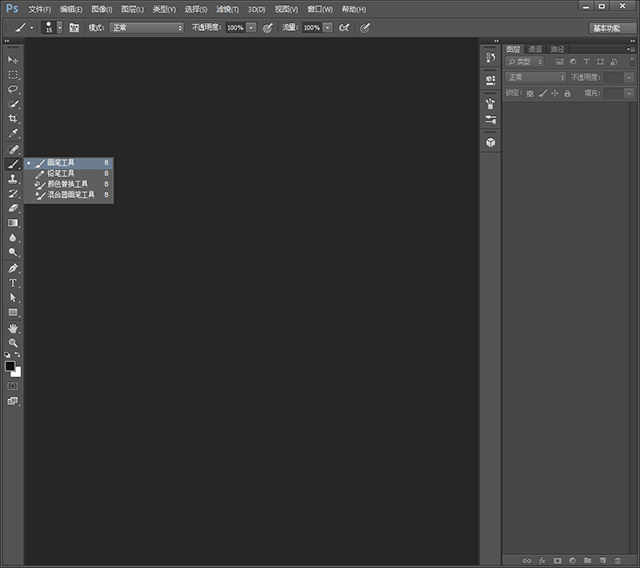
Task: Open the opacity 100% dropdown arrow
Action: pyautogui.click(x=252, y=27)
